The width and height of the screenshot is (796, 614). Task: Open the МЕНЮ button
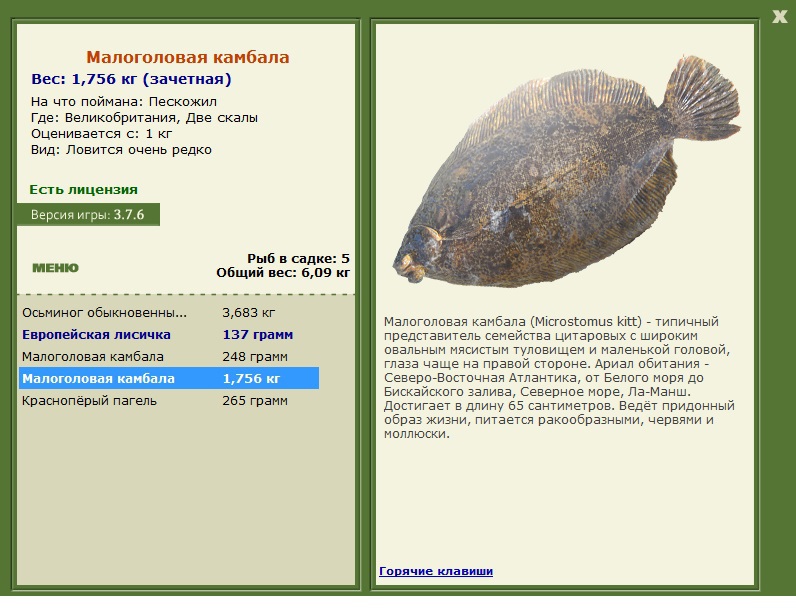click(55, 268)
